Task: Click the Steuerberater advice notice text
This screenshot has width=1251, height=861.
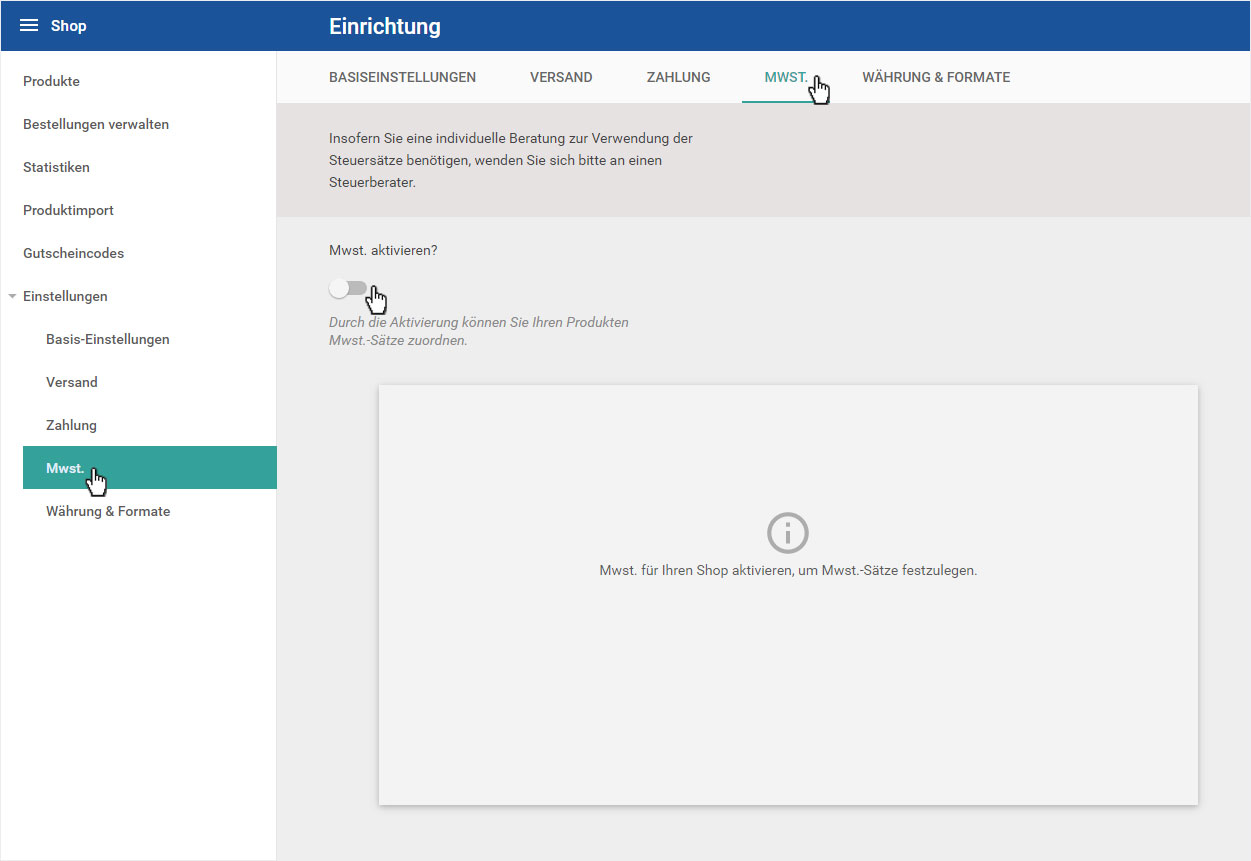Action: (511, 161)
